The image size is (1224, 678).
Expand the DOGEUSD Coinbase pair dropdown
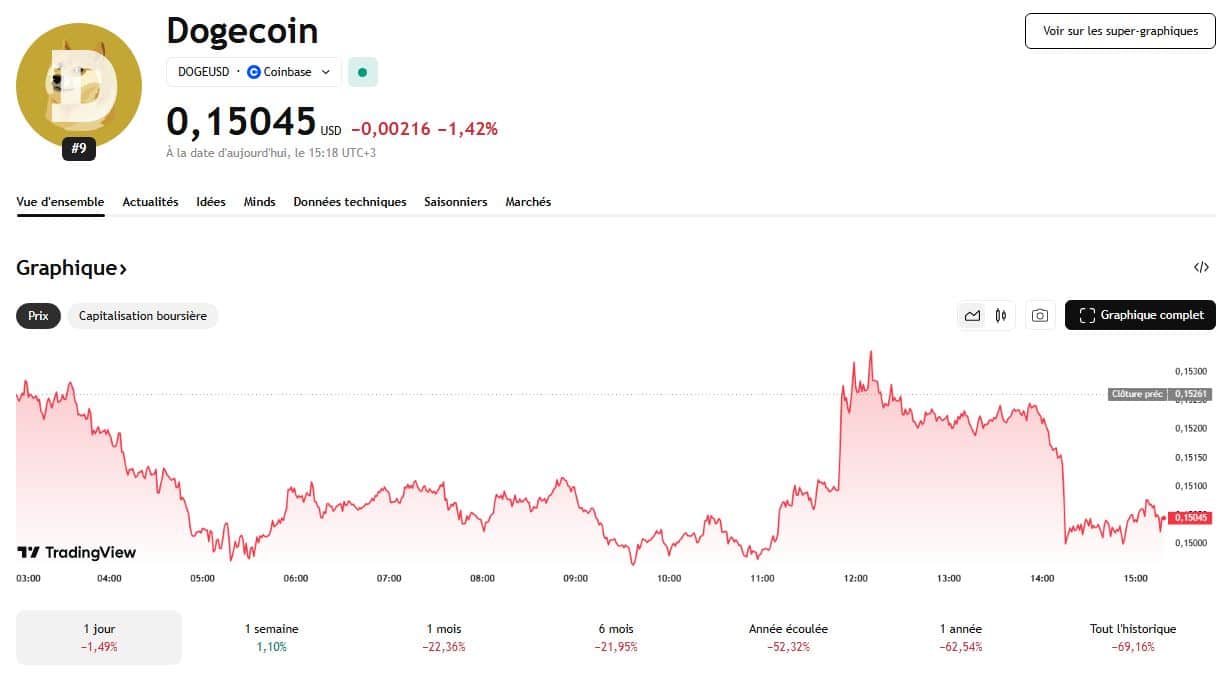point(326,71)
